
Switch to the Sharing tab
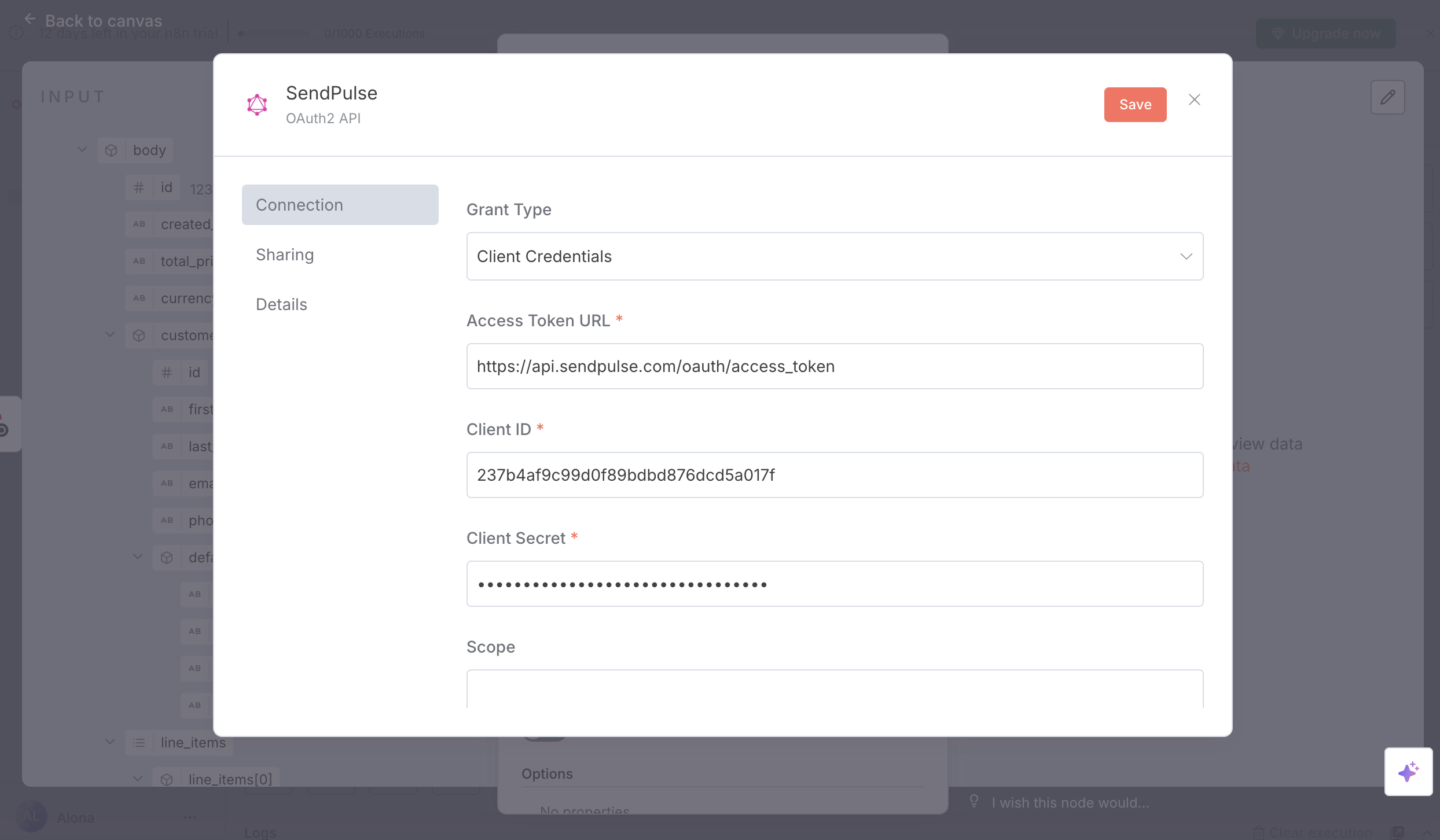[x=285, y=255]
